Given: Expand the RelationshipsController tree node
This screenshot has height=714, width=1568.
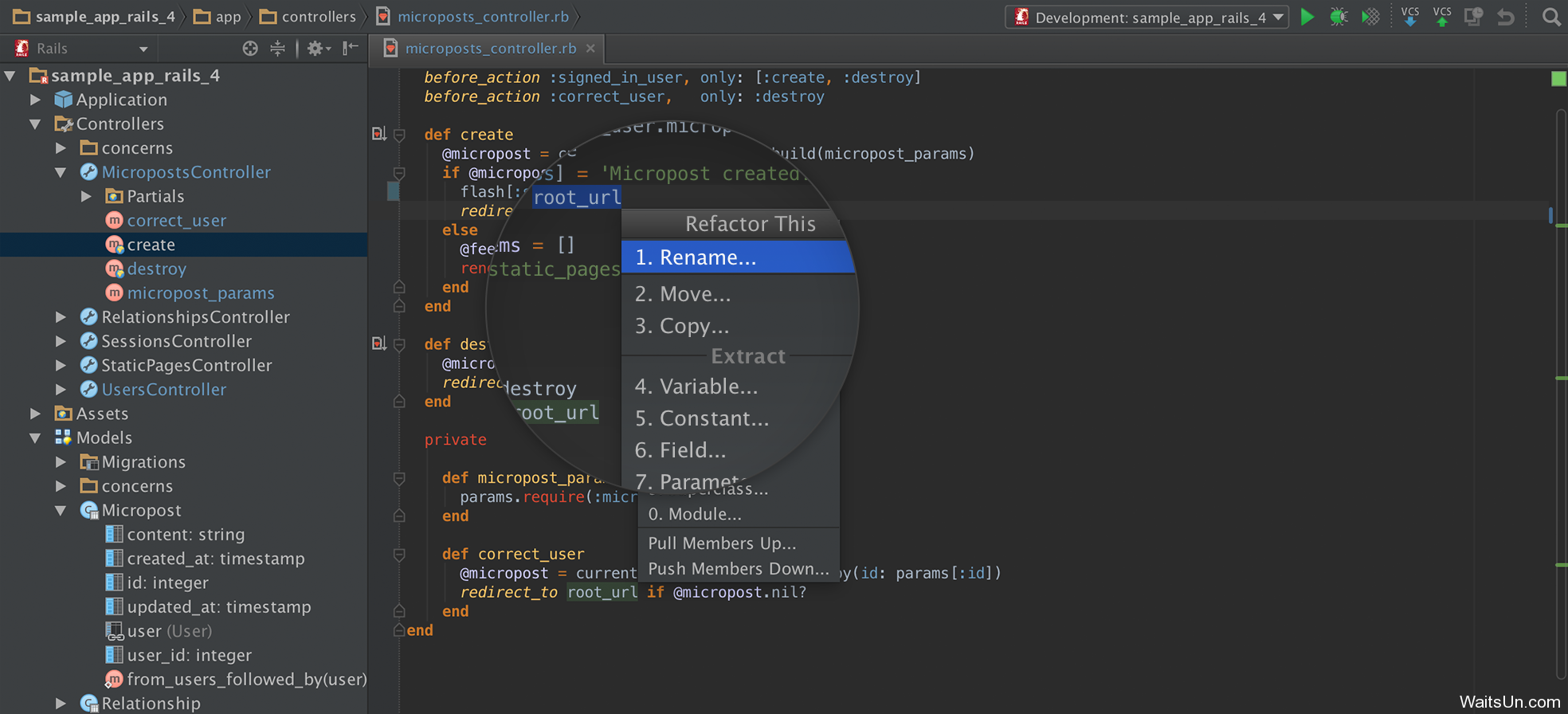Looking at the screenshot, I should pyautogui.click(x=61, y=317).
